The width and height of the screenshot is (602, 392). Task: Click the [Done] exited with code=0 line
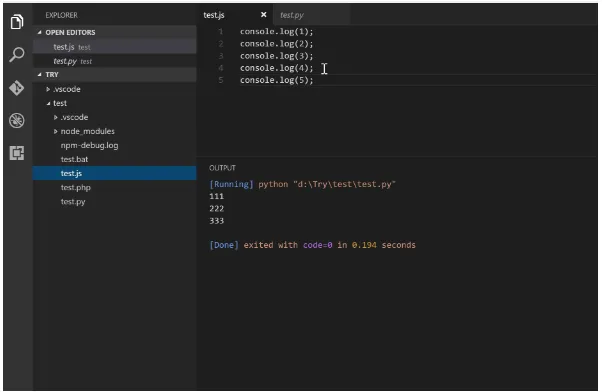(313, 245)
